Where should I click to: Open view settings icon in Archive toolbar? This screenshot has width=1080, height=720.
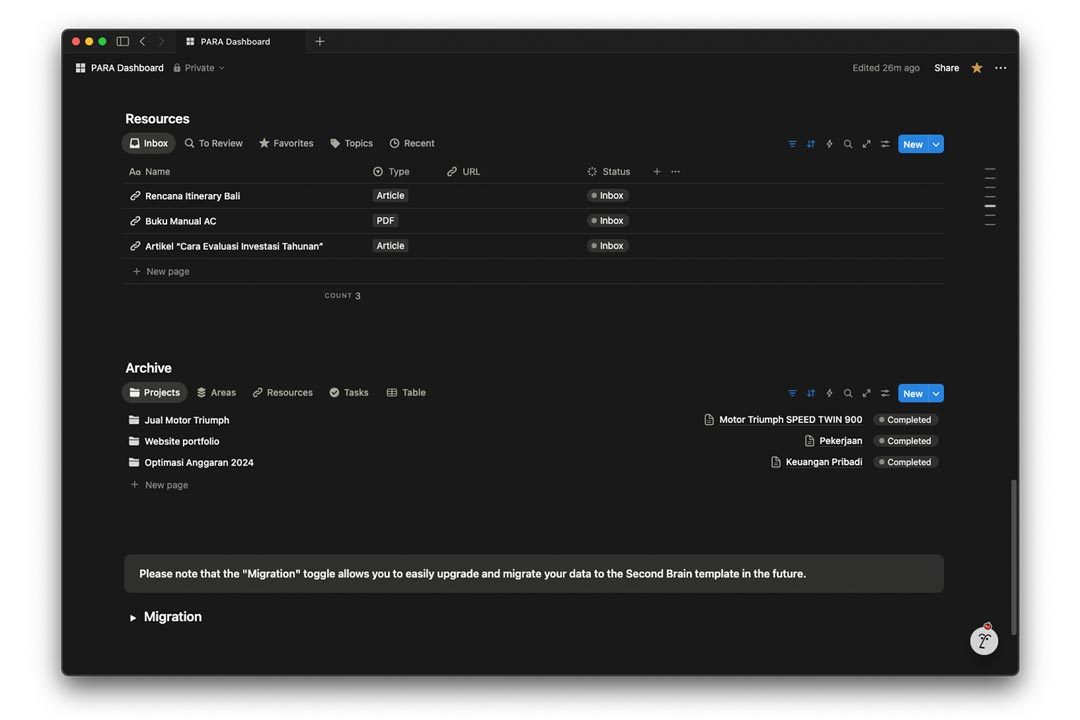tap(885, 394)
